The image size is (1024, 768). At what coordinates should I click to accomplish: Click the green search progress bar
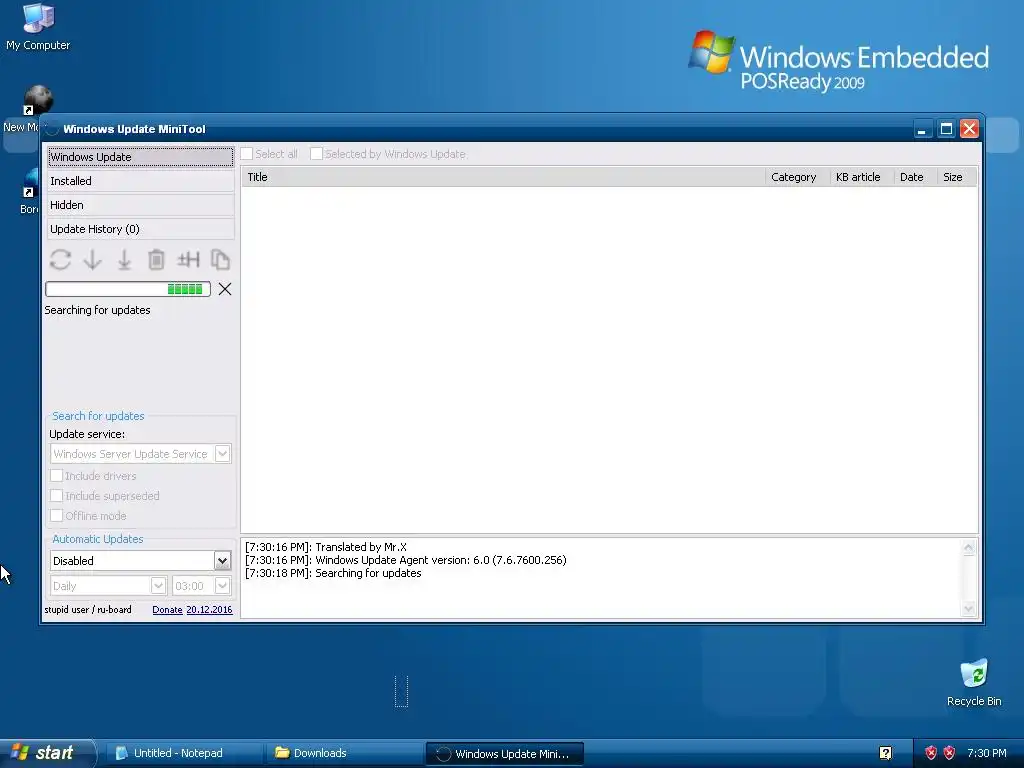pos(128,289)
